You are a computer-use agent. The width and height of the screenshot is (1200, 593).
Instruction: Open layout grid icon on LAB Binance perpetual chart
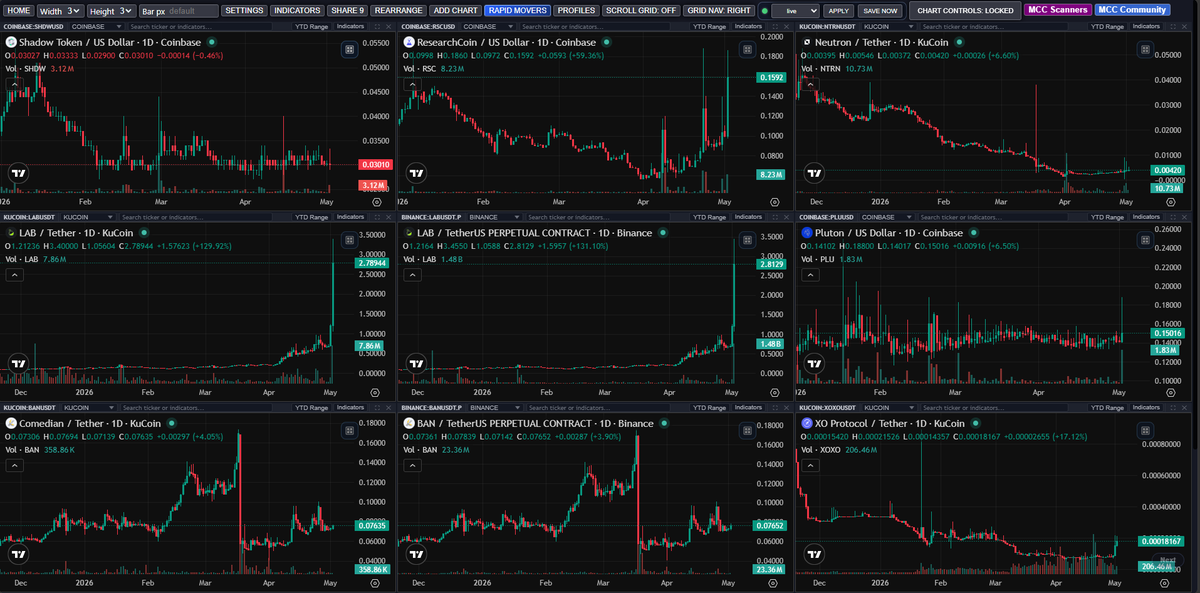click(x=747, y=239)
